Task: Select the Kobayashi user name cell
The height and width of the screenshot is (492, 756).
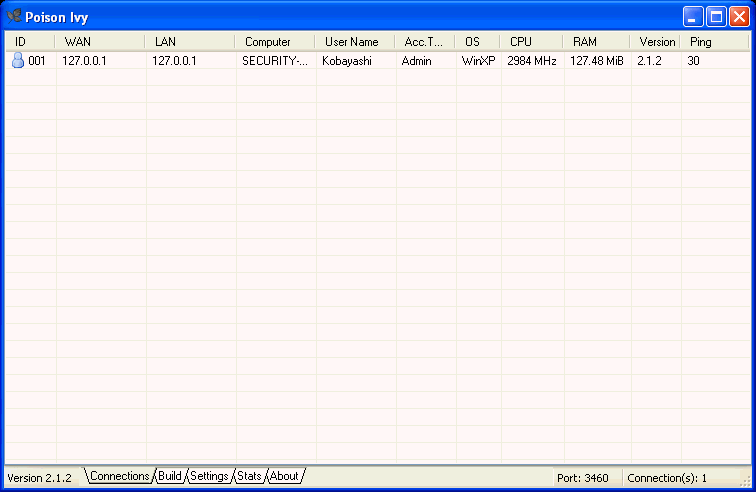Action: (345, 61)
